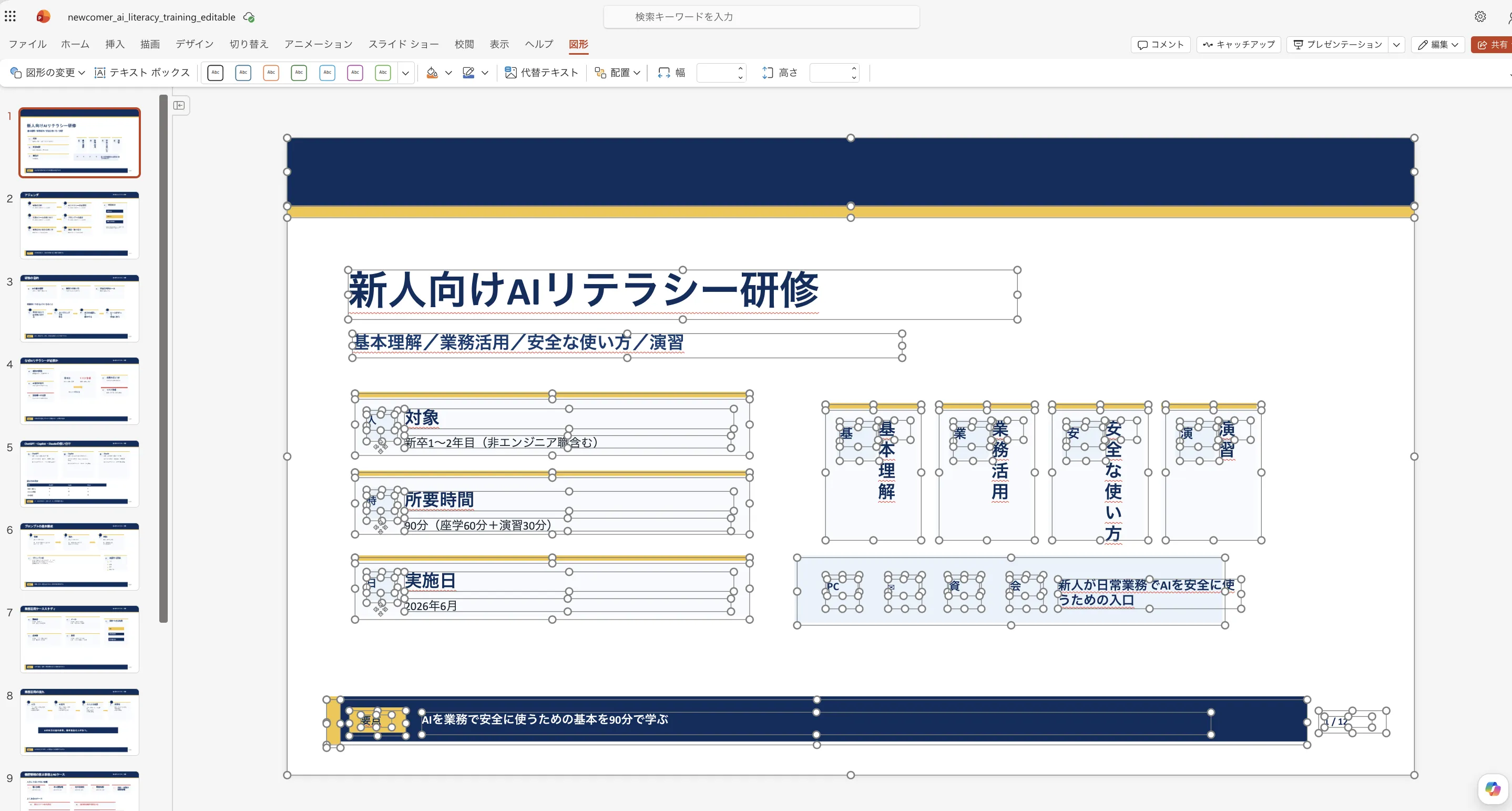1512x811 pixels.
Task: Click the 所要時間 heading text
Action: click(439, 500)
